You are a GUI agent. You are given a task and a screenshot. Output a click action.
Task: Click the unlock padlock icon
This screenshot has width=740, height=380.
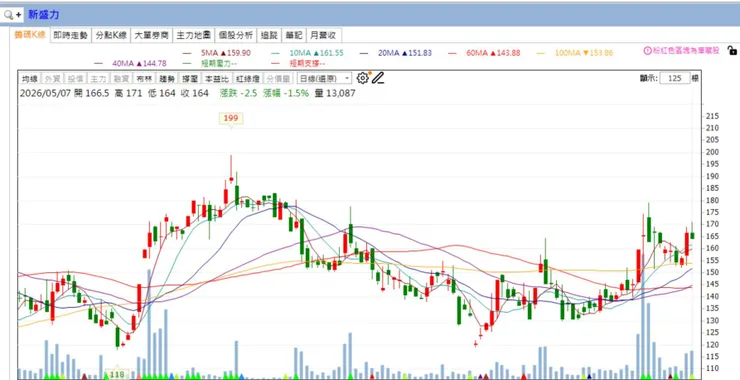tap(732, 51)
